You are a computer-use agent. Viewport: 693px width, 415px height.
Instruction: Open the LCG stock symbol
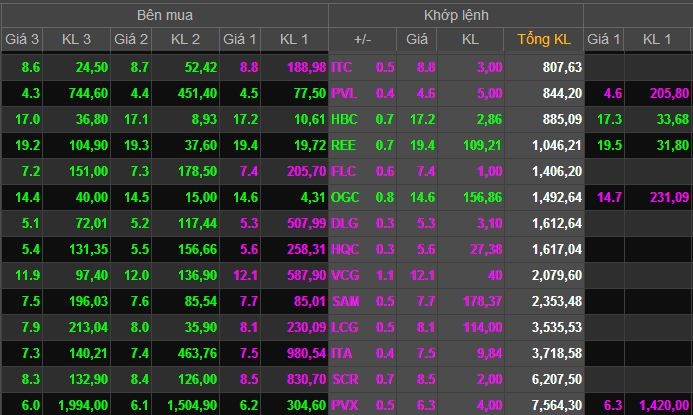tap(342, 327)
